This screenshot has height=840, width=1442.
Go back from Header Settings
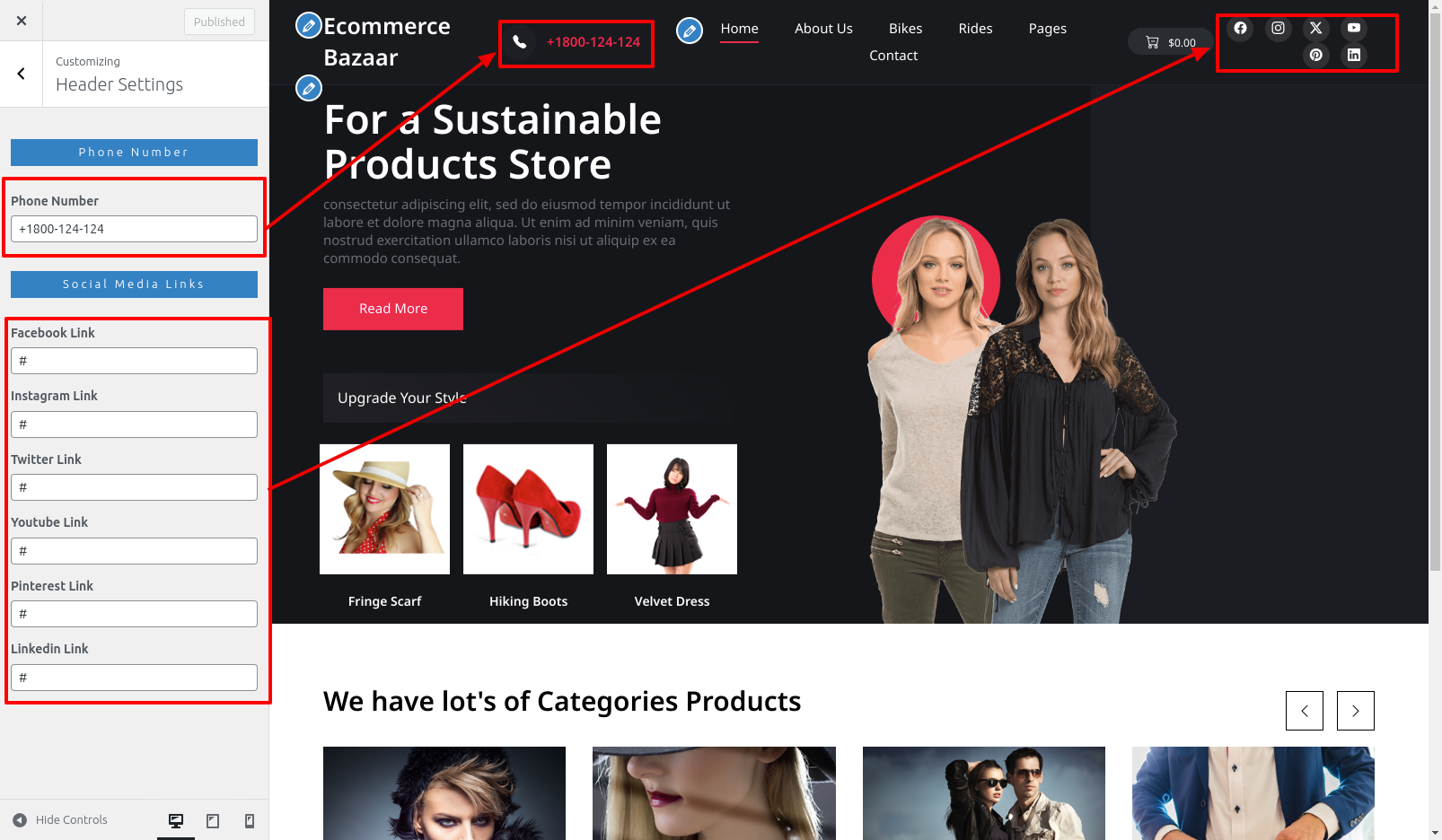(22, 74)
